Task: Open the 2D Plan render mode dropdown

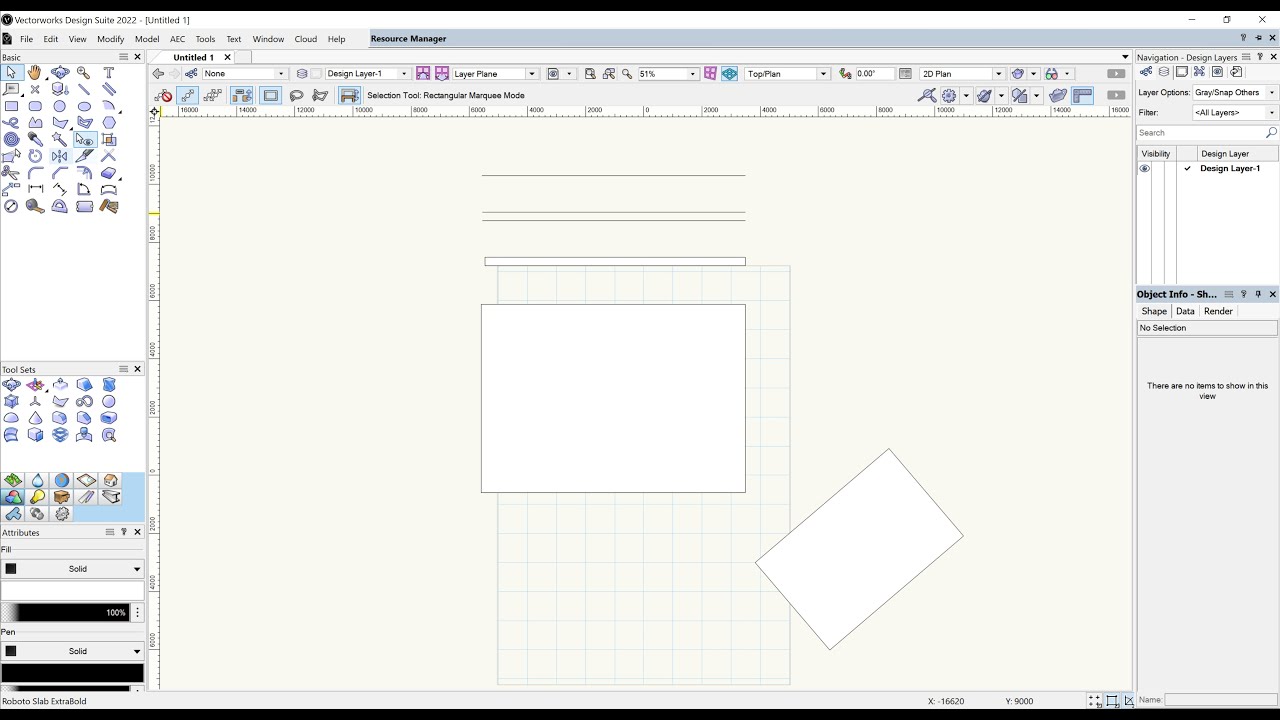Action: [961, 73]
